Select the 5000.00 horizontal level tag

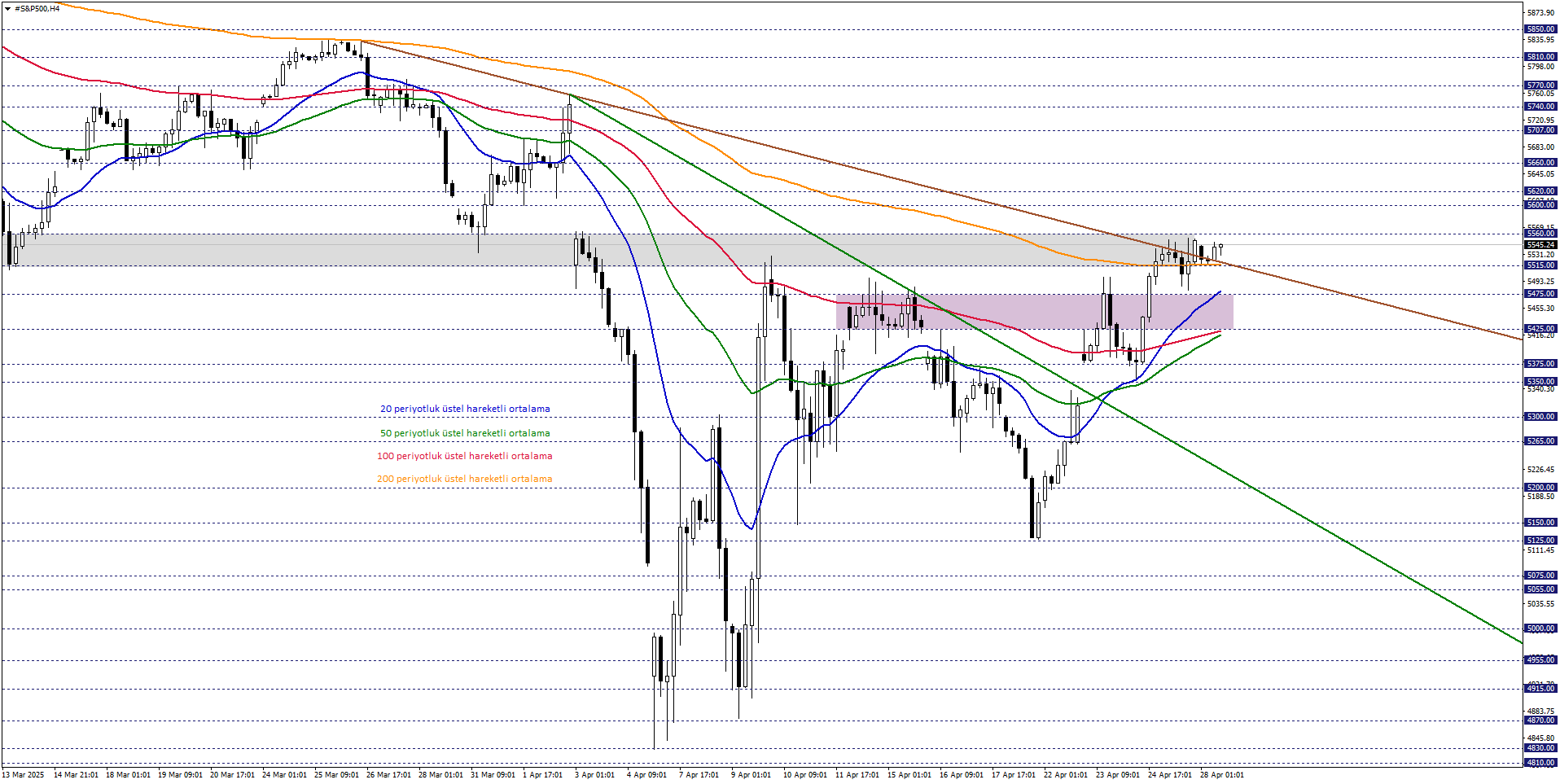(x=1540, y=629)
